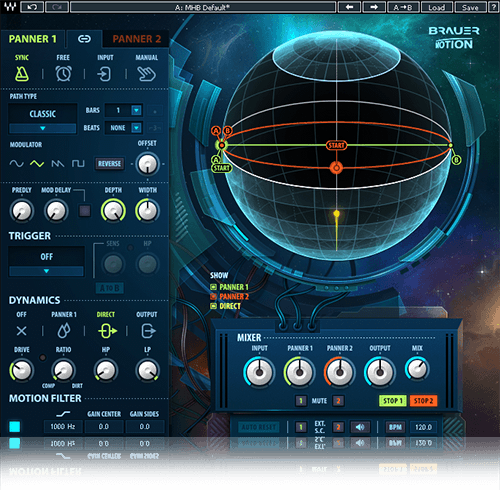Open the Bars value dropdown arrow

136,110
